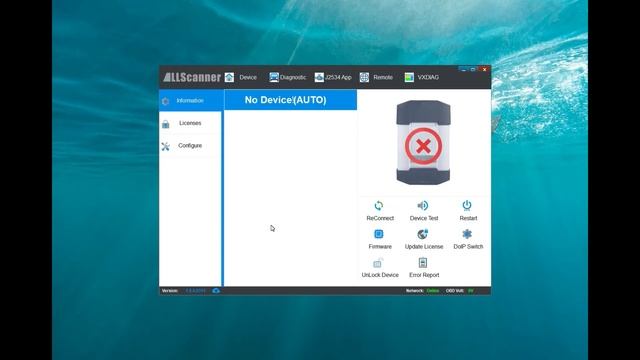
Task: Click the Restart power icon
Action: pos(467,206)
